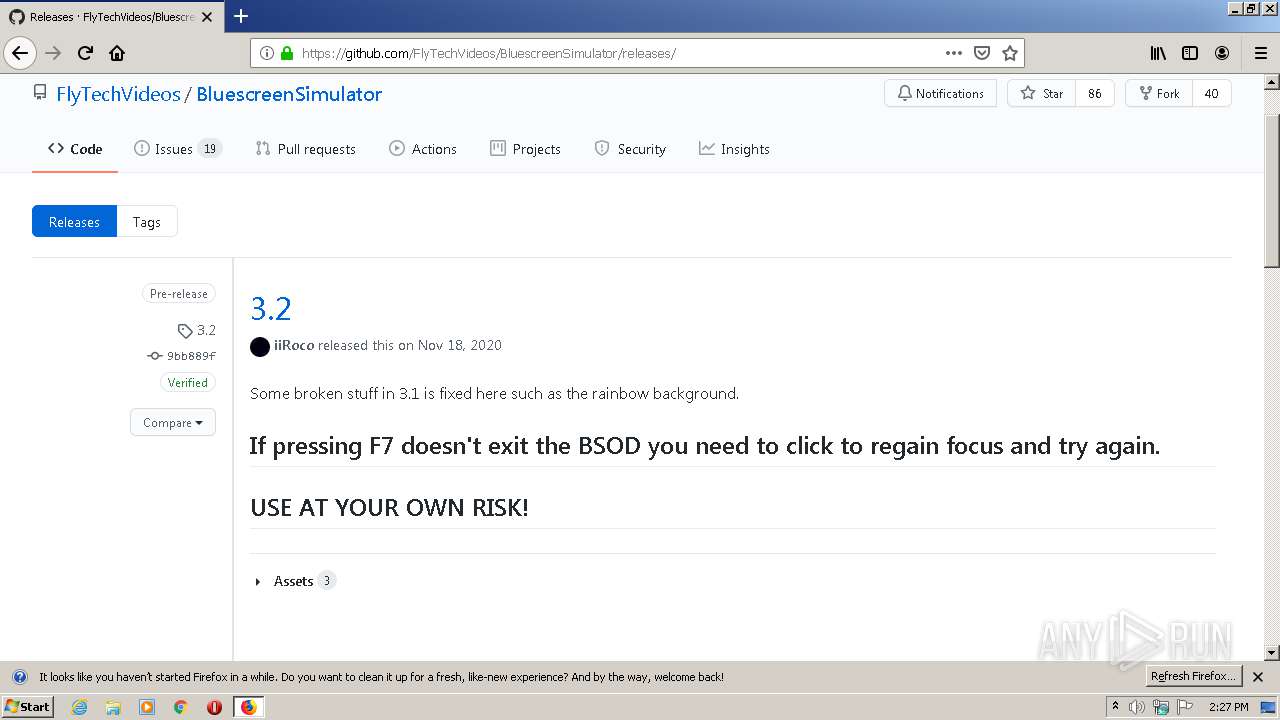Click the network tray icon

tap(1161, 707)
